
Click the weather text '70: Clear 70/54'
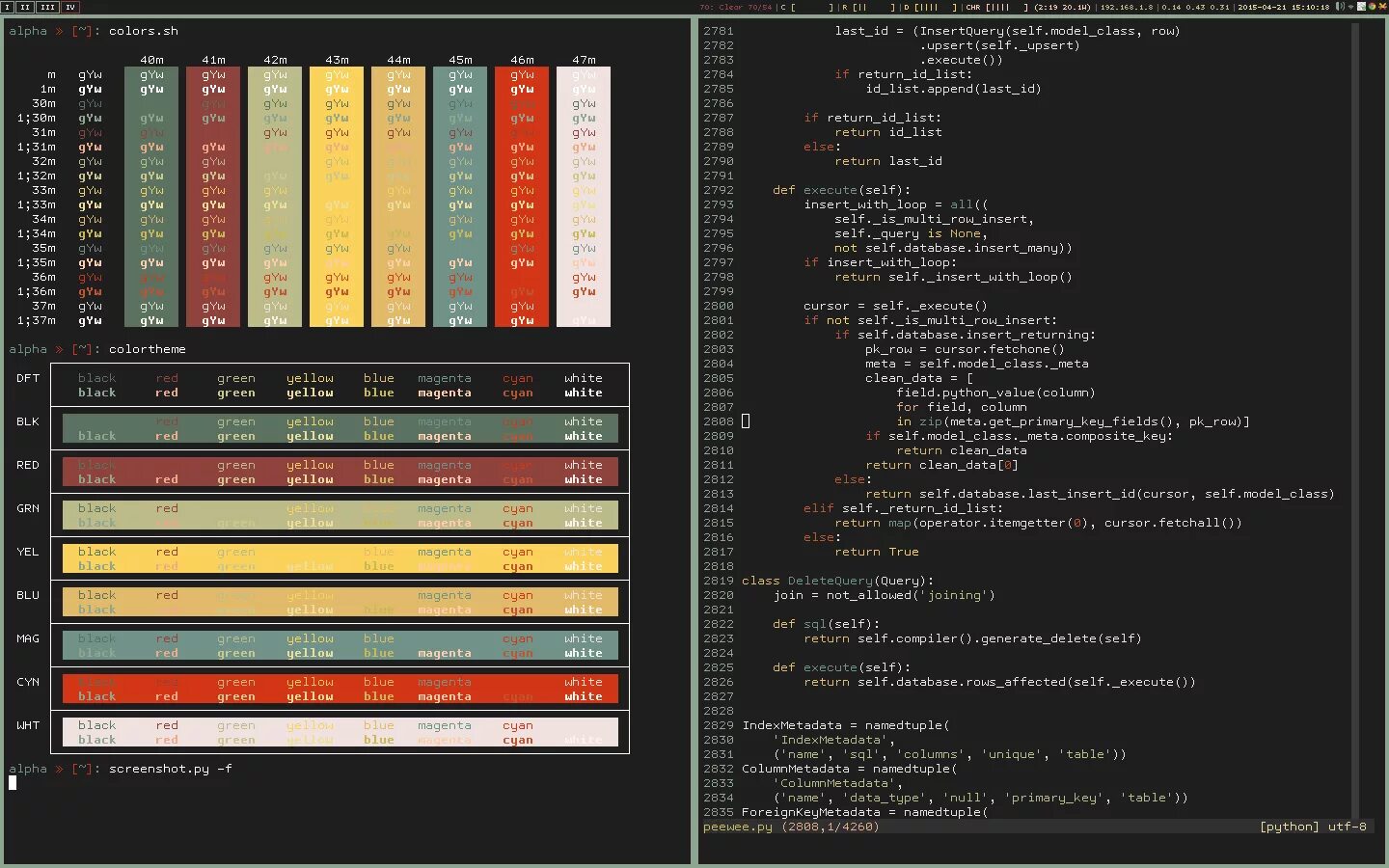[x=735, y=7]
